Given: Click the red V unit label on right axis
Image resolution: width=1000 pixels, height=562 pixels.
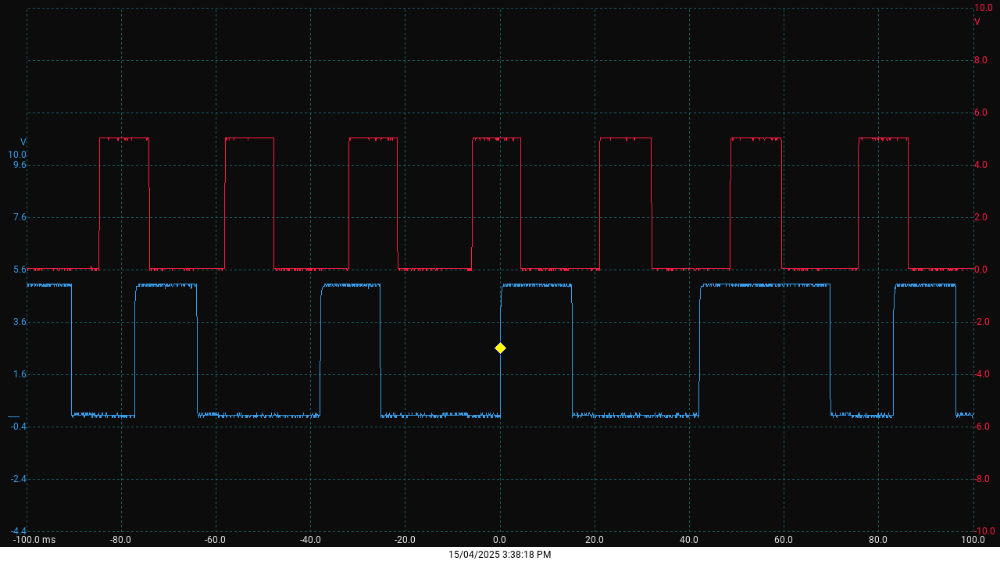Looking at the screenshot, I should pos(977,21).
